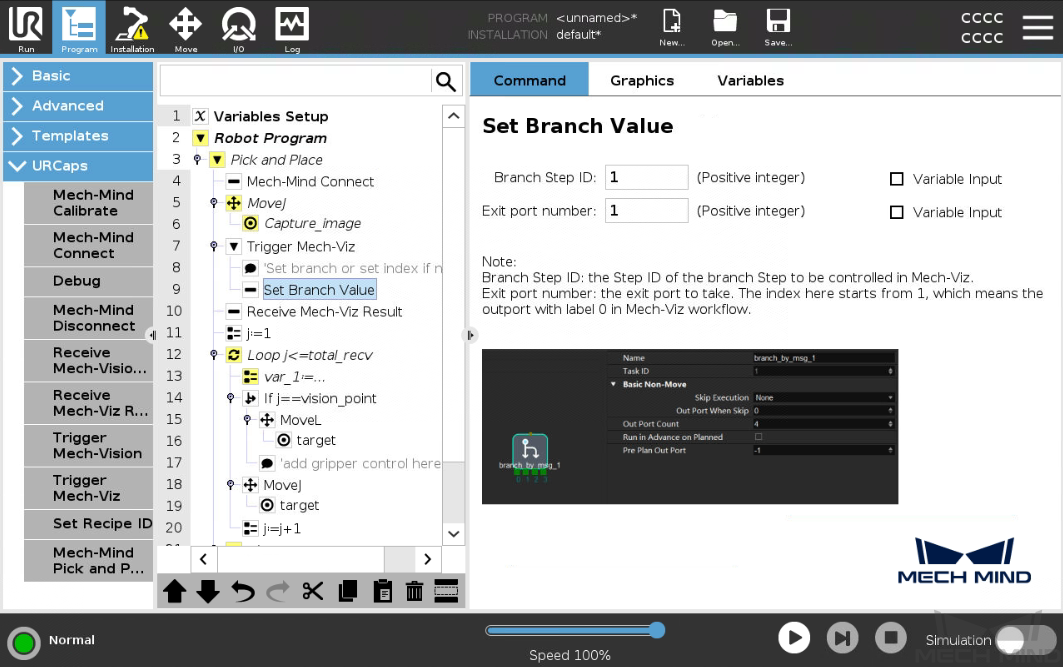This screenshot has height=667, width=1063.
Task: Click the program search field
Action: tap(296, 81)
